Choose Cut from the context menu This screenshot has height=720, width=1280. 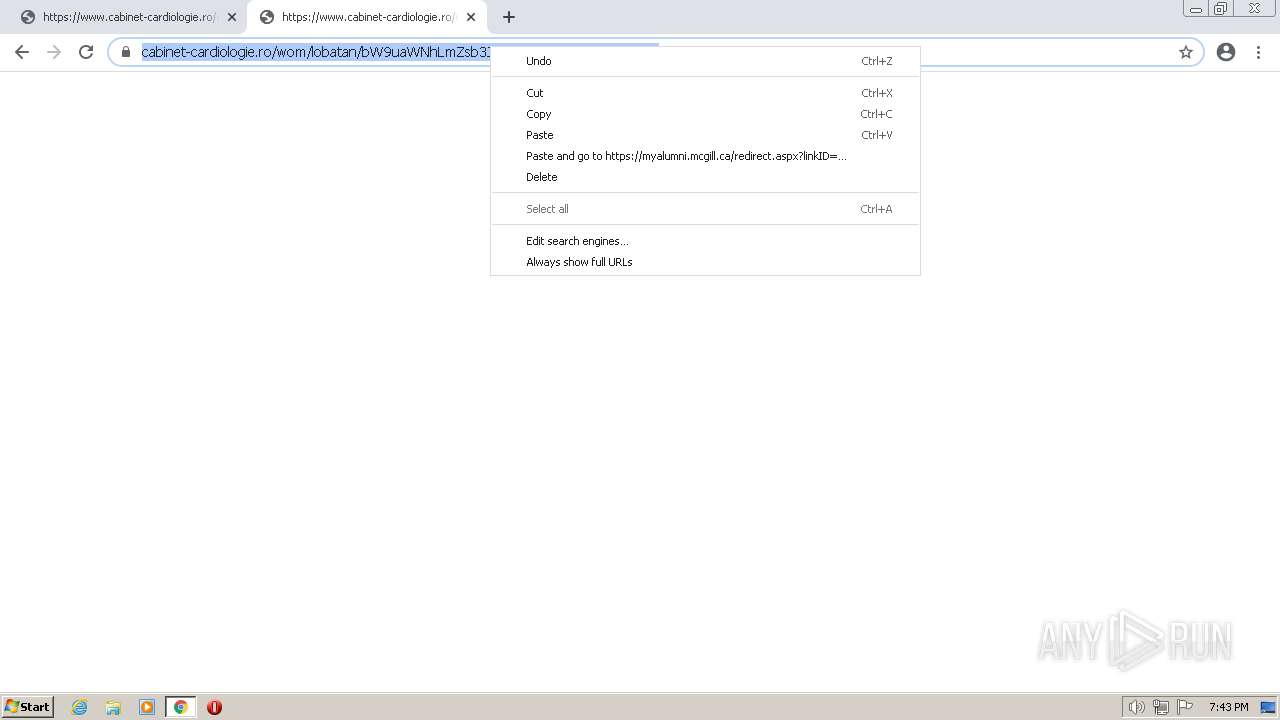point(705,93)
